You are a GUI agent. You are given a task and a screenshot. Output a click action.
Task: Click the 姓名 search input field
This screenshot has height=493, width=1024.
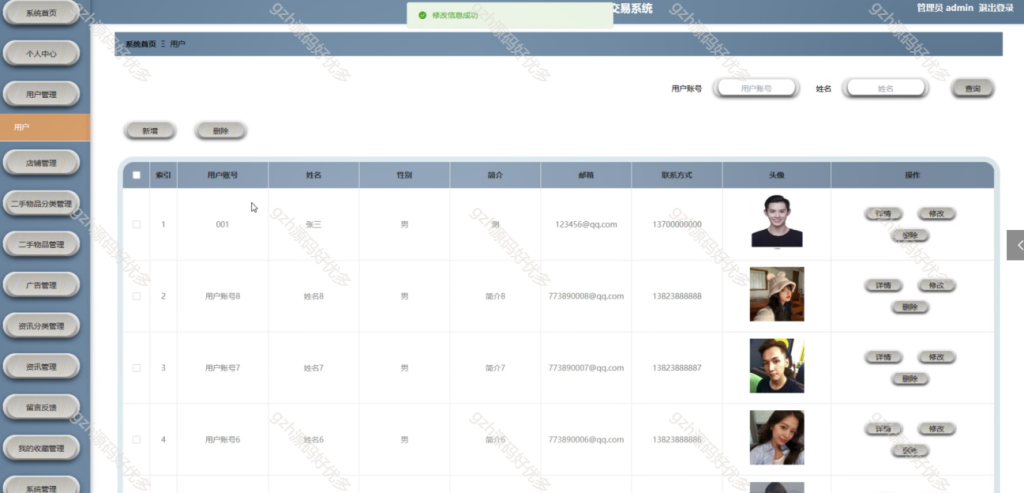(885, 88)
